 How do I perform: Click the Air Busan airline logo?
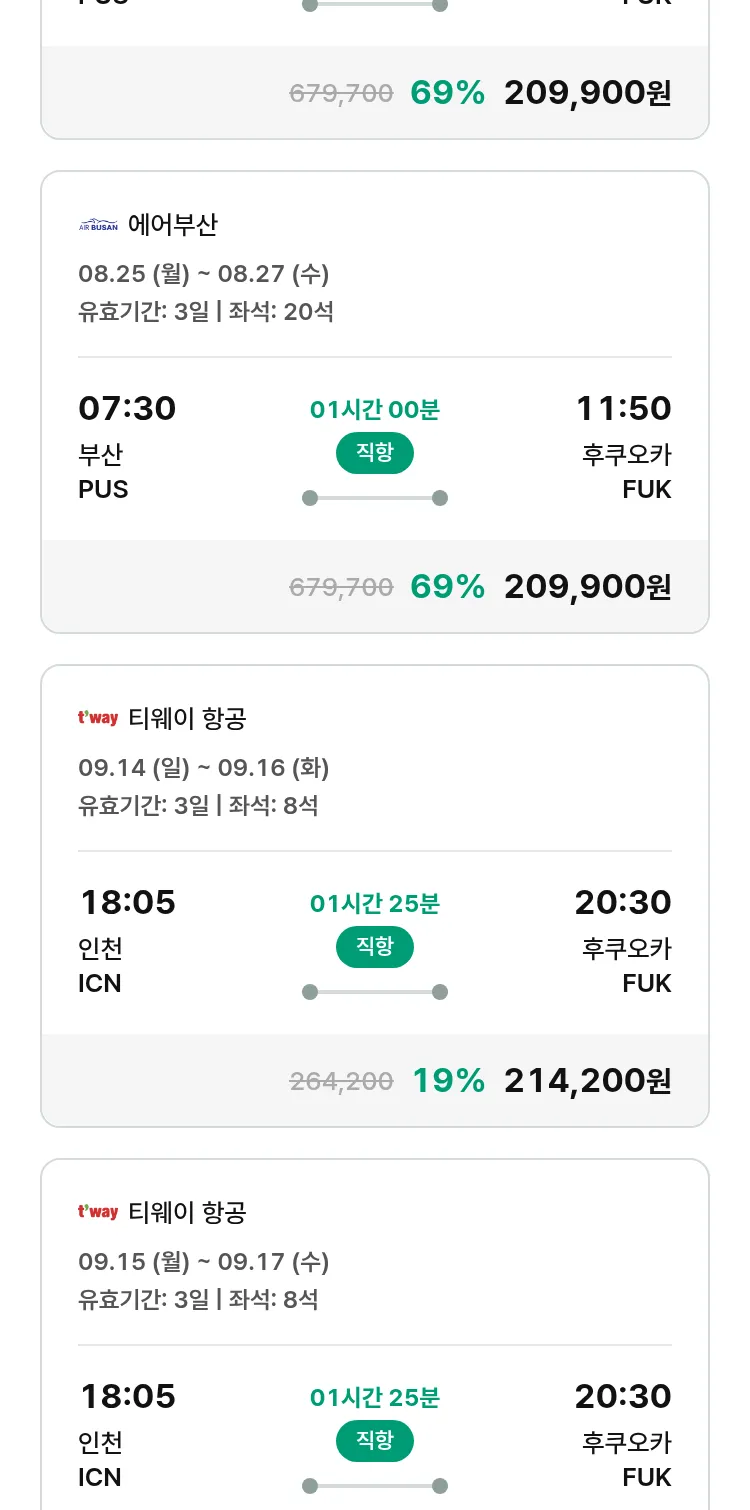click(98, 226)
